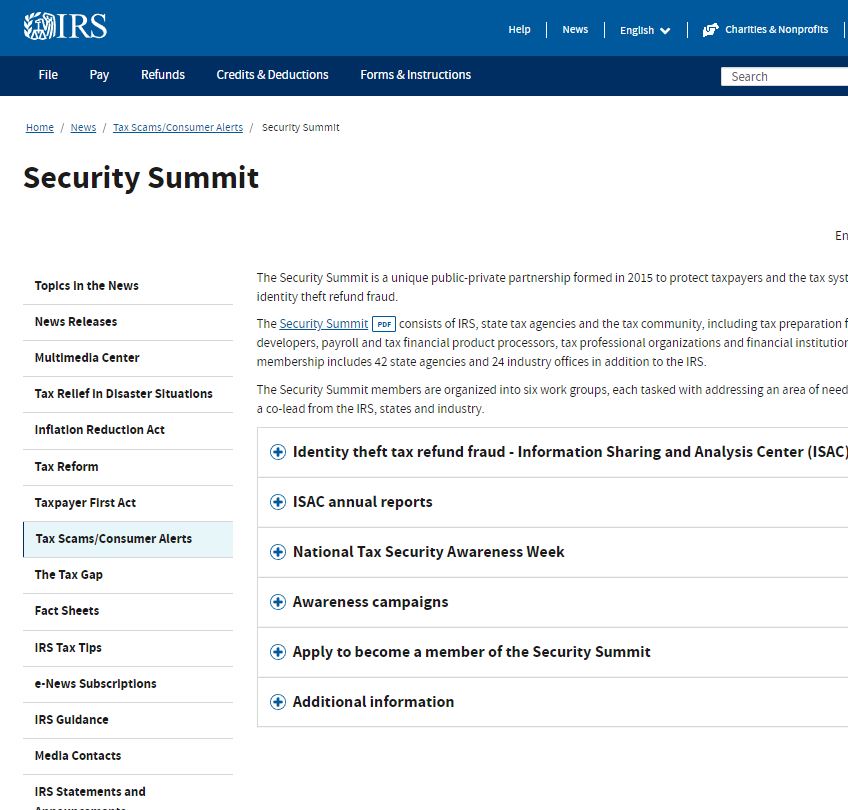Click the Help link in header

coord(519,30)
